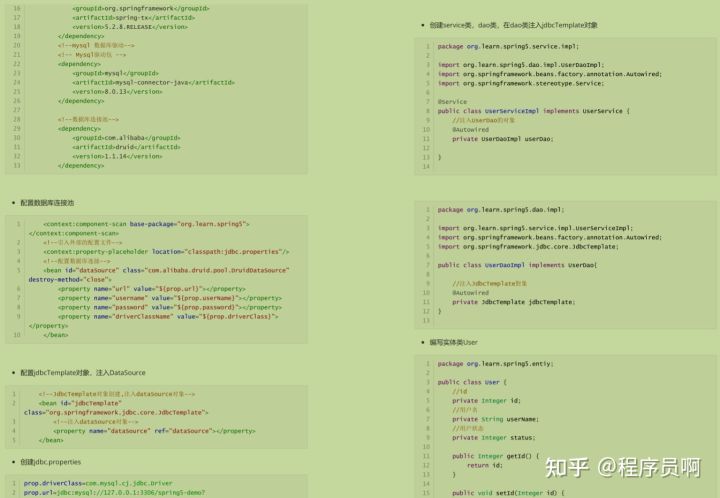Click the "@Service" annotation line

(452, 102)
